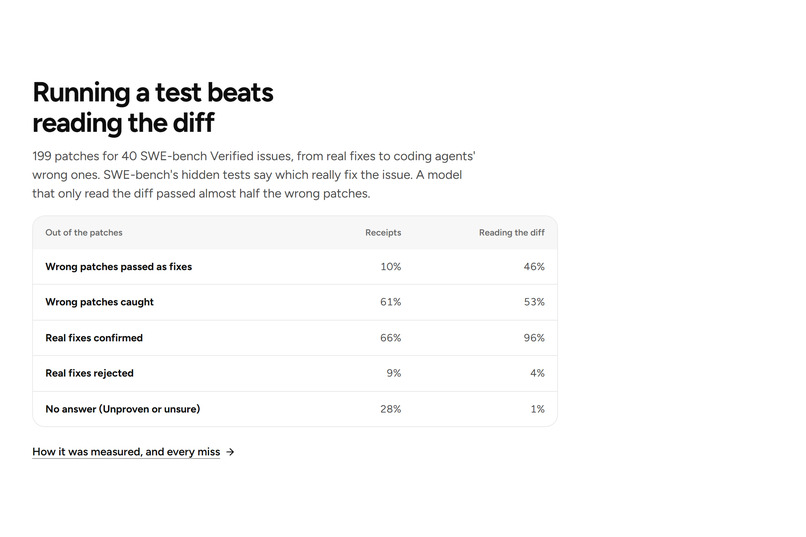Click the 'Wrong patches caught' row label
This screenshot has height=537, width=806.
(99, 302)
